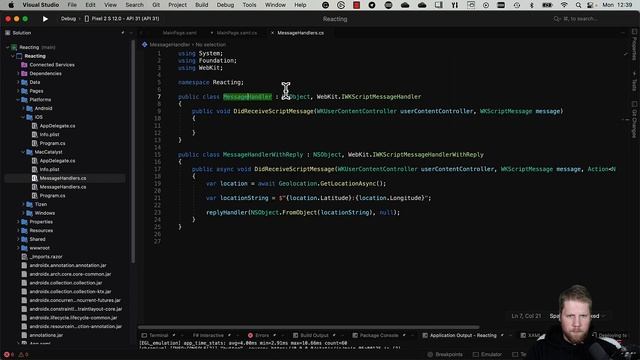640x360 pixels.
Task: Click the Reacting solution icon at tree root
Action: pyautogui.click(x=14, y=47)
